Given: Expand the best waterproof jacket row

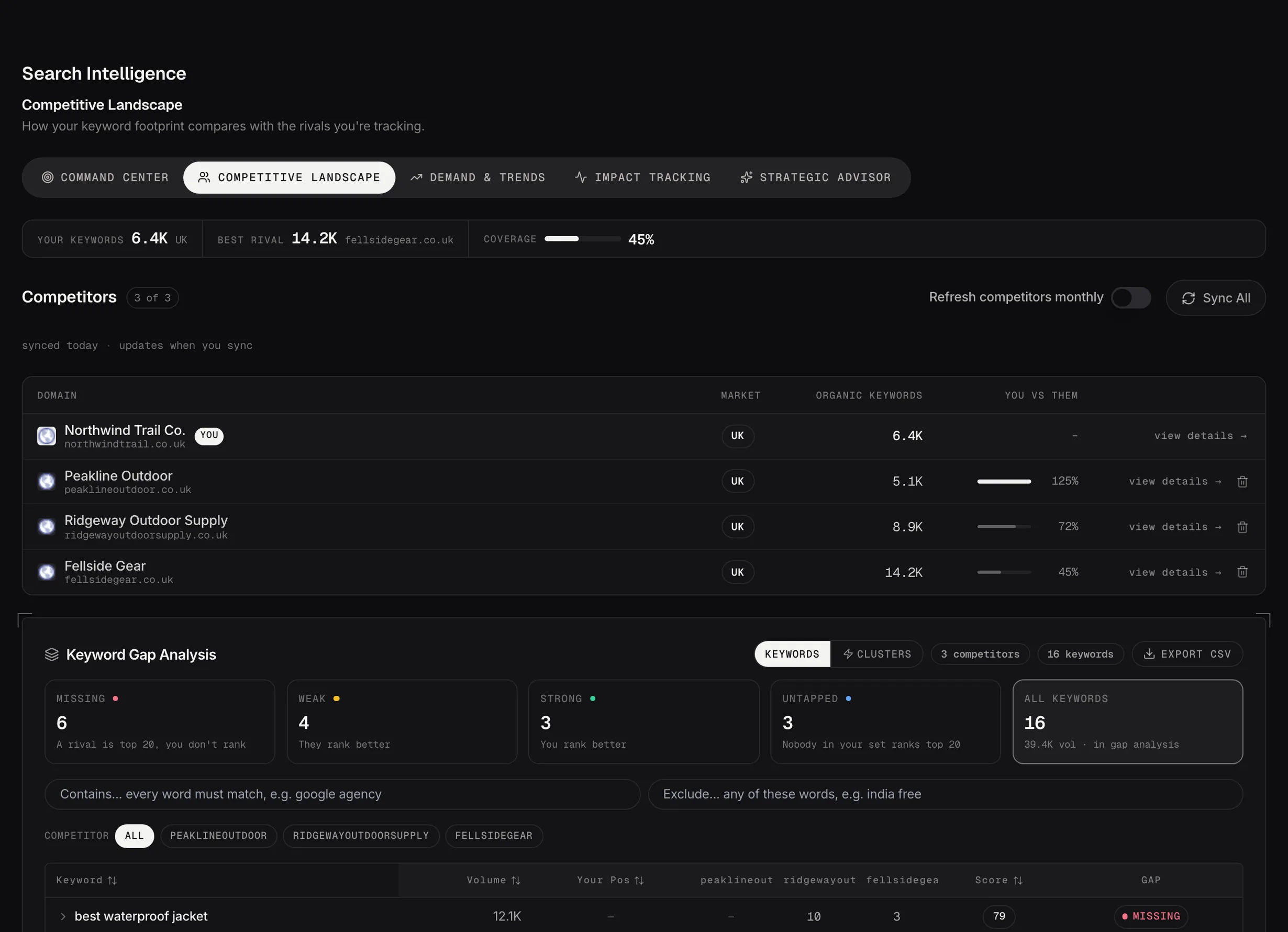Looking at the screenshot, I should tap(63, 917).
